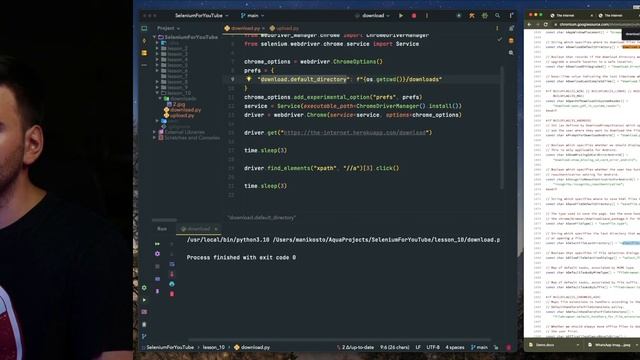Open the Project view mode dropdown
Image resolution: width=640 pixels, height=360 pixels.
coord(168,28)
